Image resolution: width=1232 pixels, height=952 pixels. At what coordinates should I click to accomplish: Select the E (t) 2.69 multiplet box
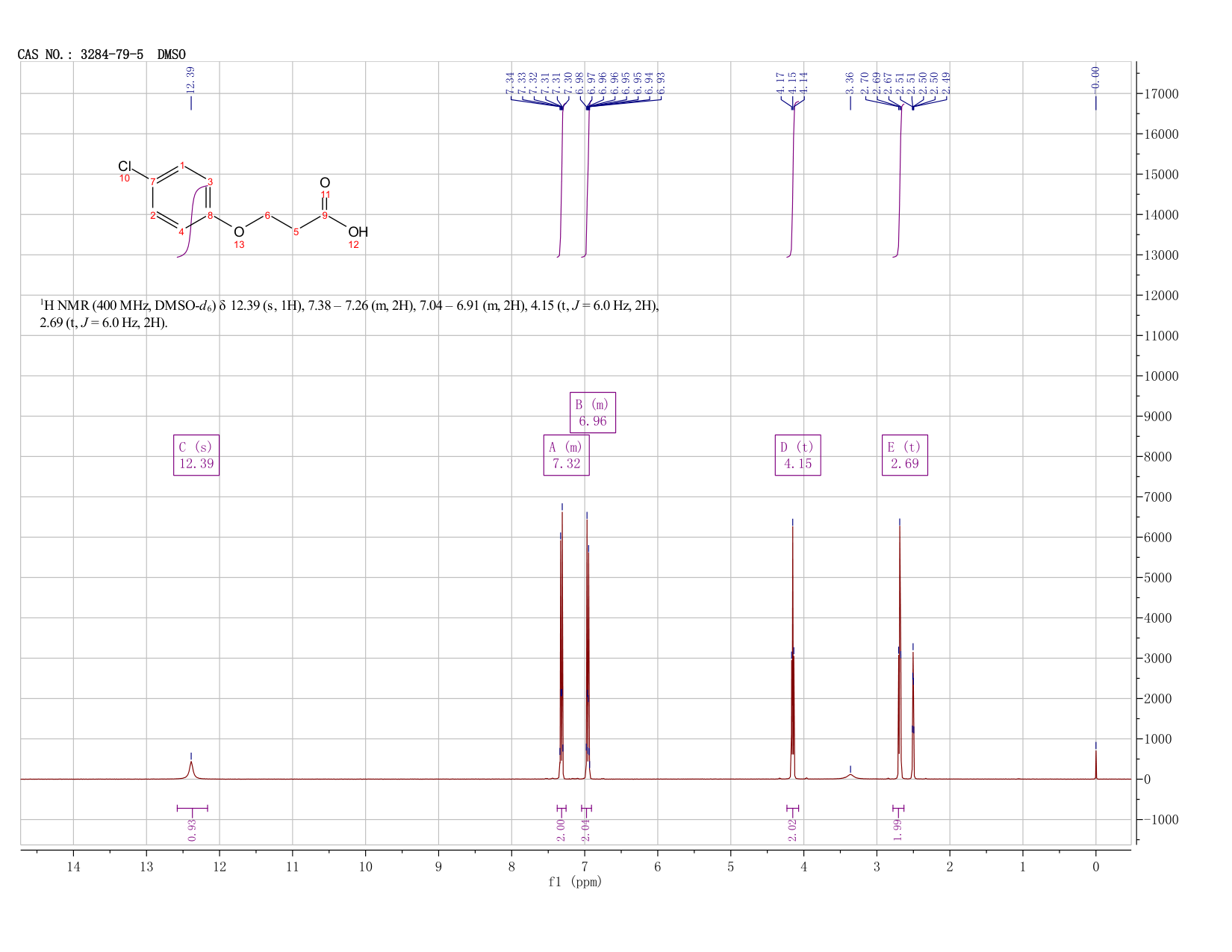click(x=905, y=455)
